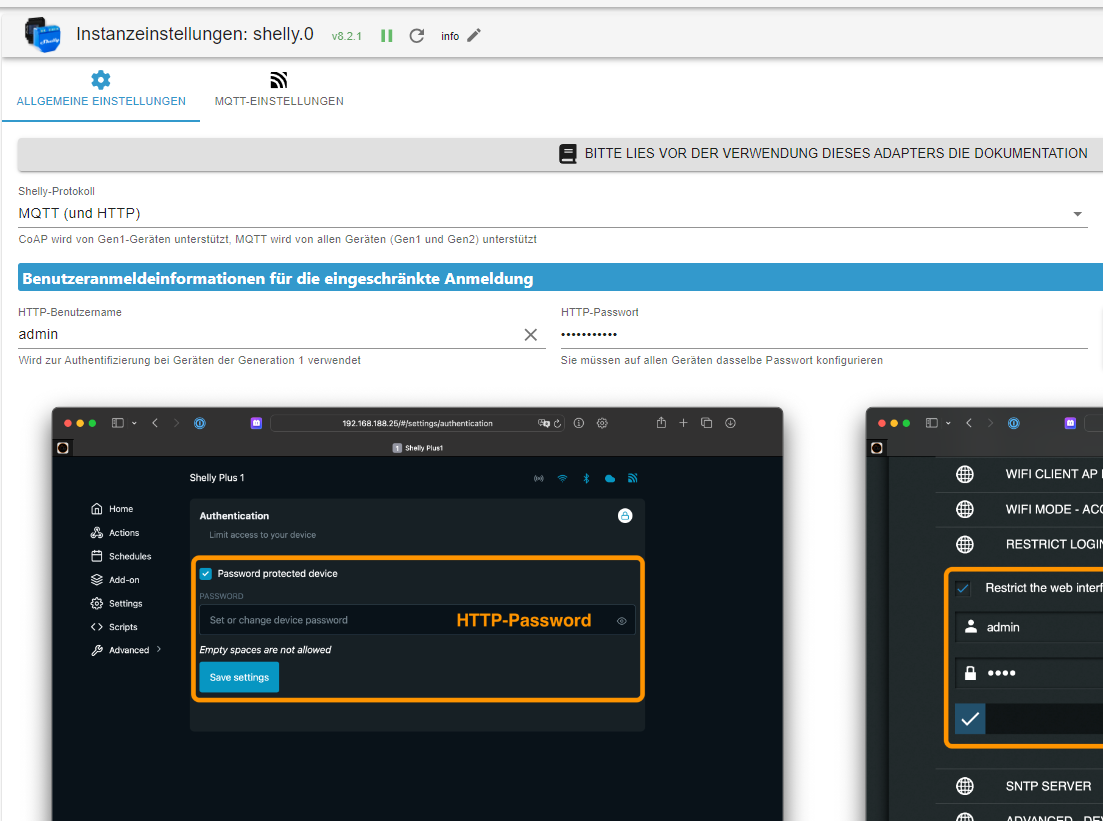Viewport: 1103px width, 821px height.
Task: Show tab overview in browser toolbar
Action: pyautogui.click(x=706, y=423)
